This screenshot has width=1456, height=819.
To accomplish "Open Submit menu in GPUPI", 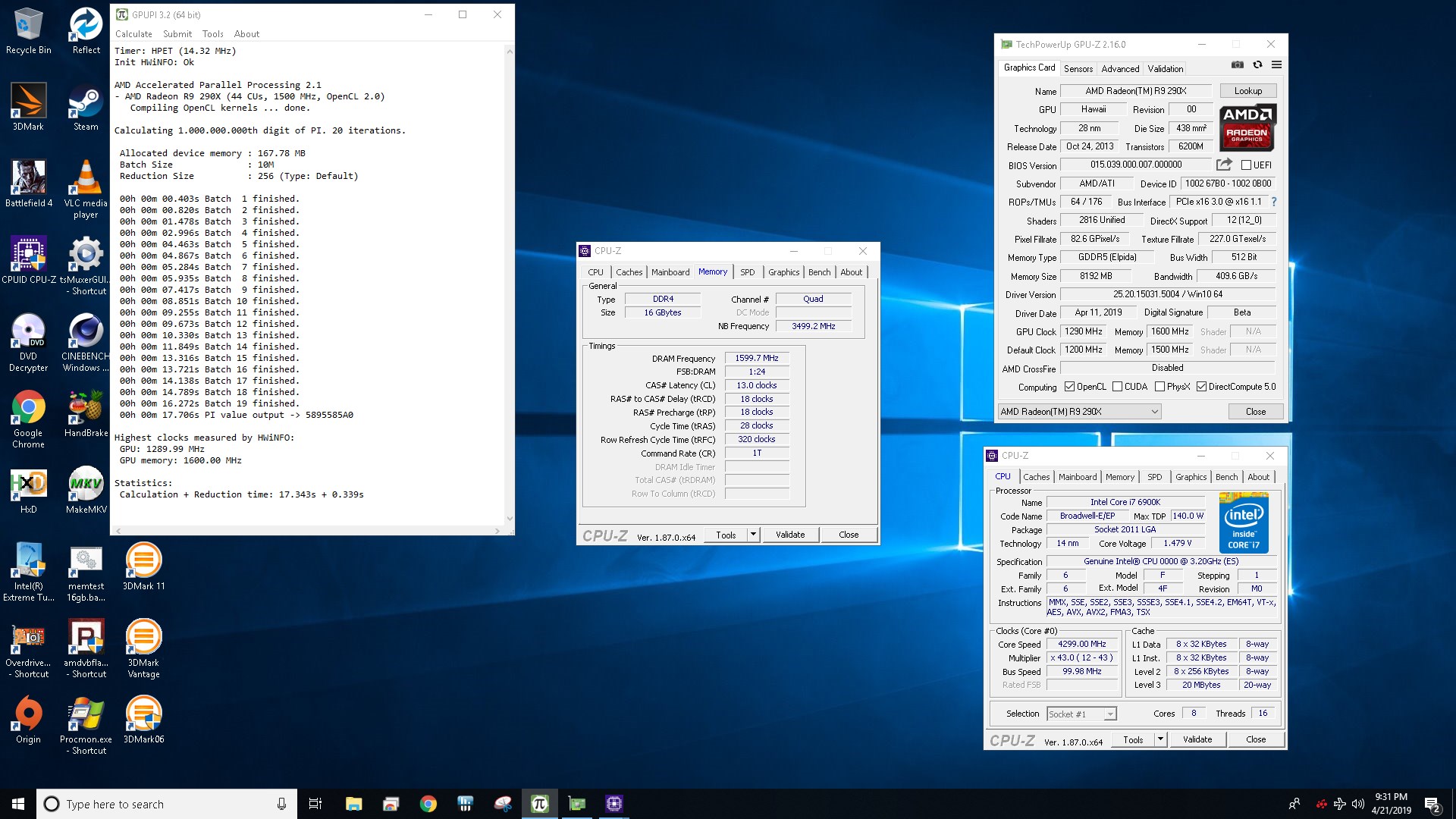I will click(x=177, y=34).
